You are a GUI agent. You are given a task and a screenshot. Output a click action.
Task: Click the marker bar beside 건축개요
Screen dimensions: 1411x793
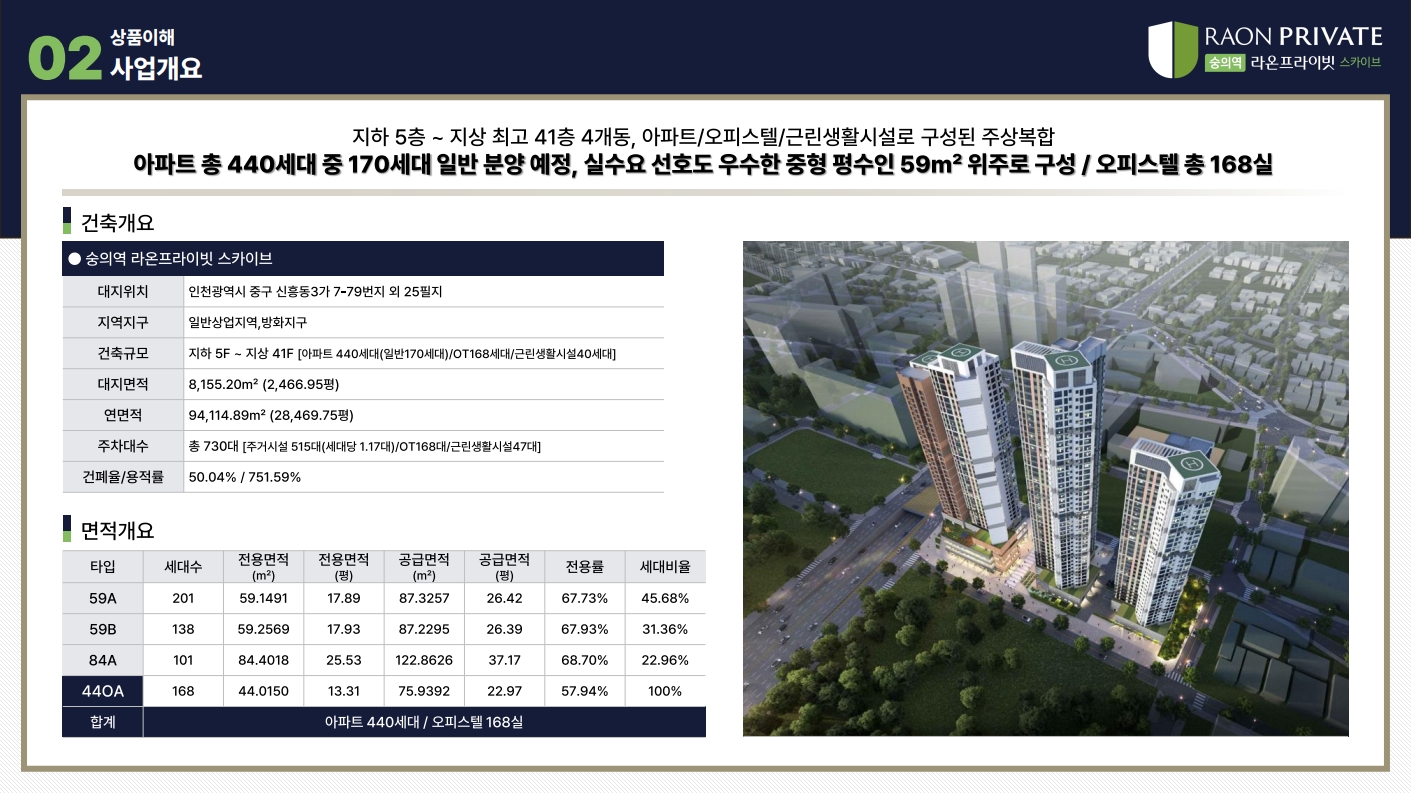pyautogui.click(x=67, y=222)
